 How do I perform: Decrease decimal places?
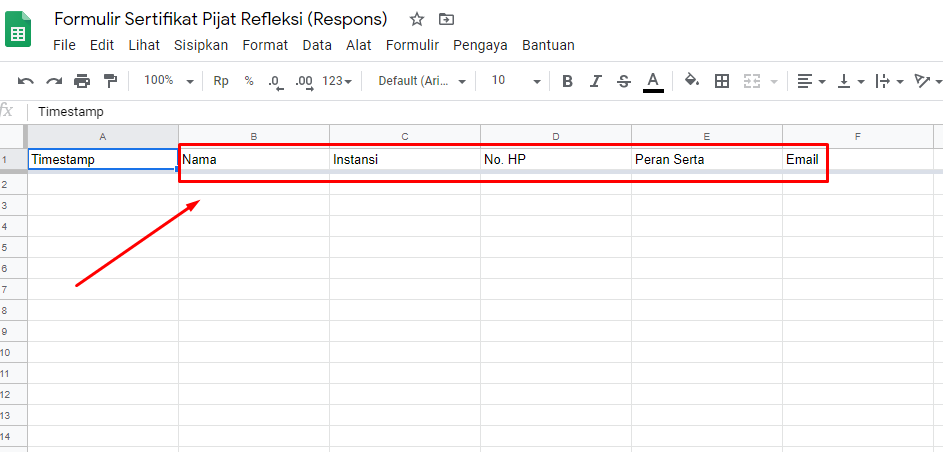click(275, 82)
